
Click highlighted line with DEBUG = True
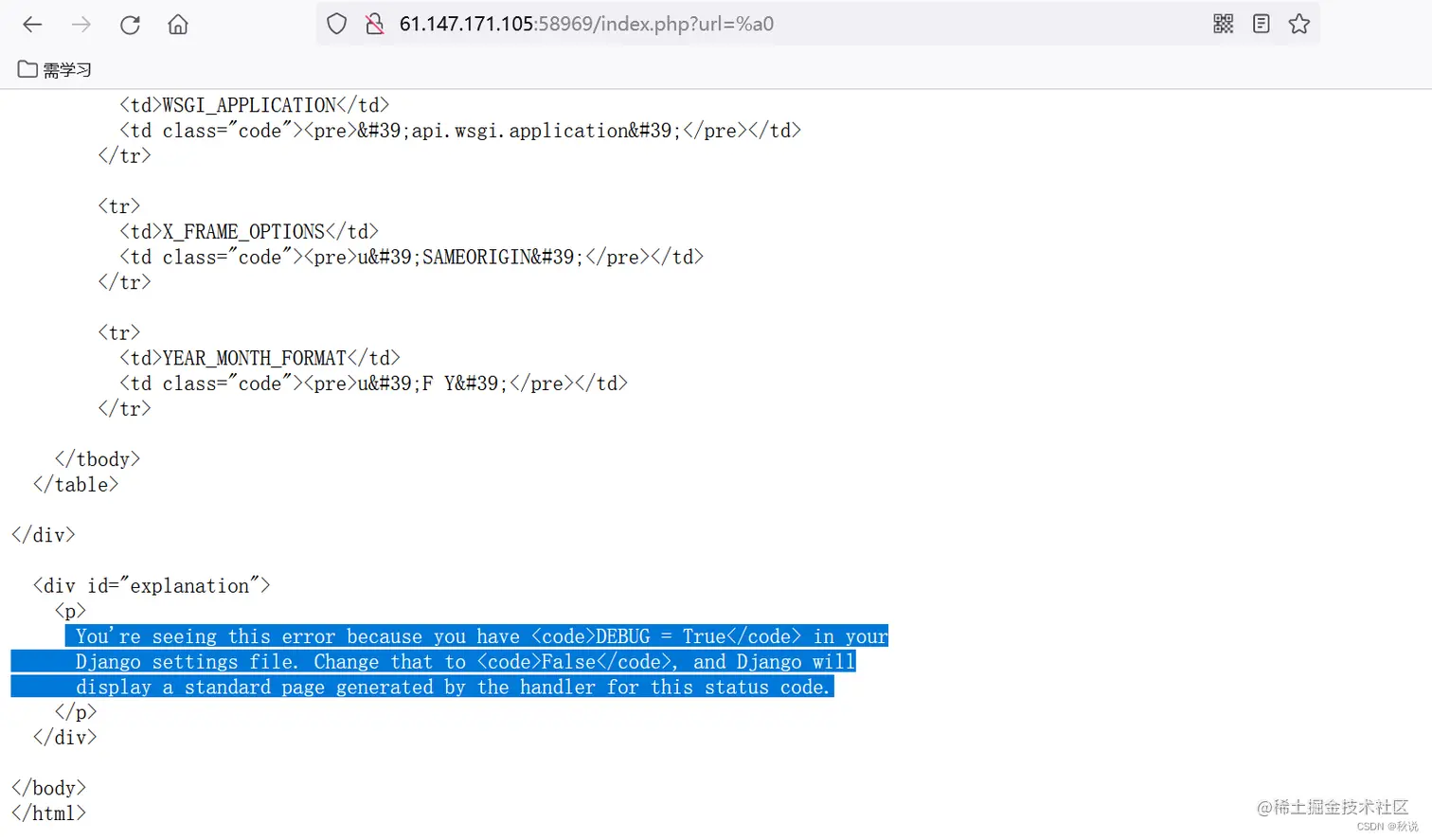pyautogui.click(x=481, y=636)
